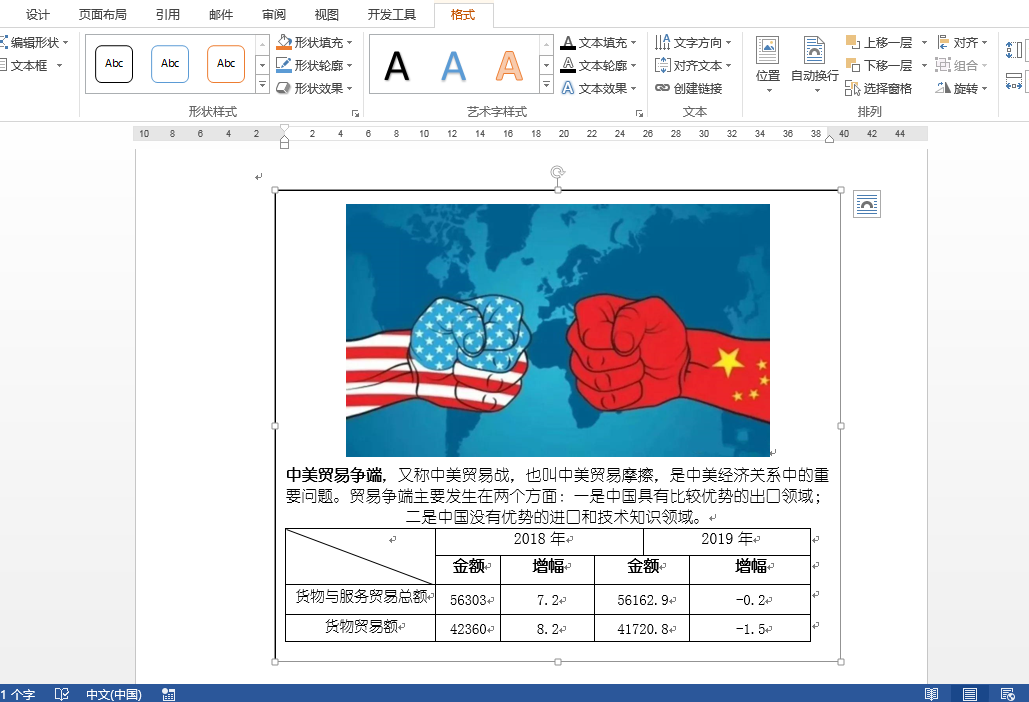Switch to the 审阅 Review tab
The height and width of the screenshot is (702, 1029).
tap(274, 14)
